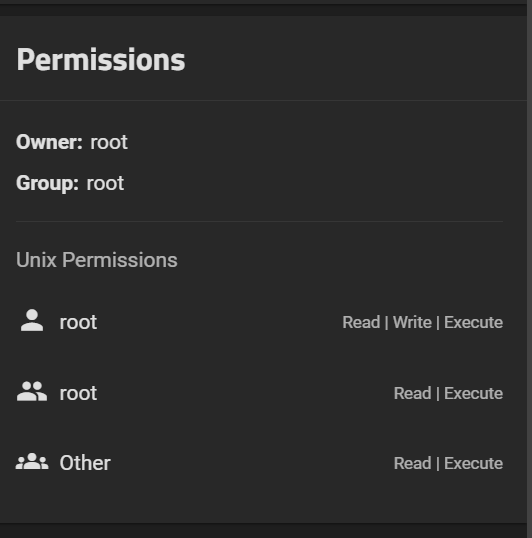Click the two-person group icon beside root
This screenshot has width=532, height=538.
click(x=32, y=391)
